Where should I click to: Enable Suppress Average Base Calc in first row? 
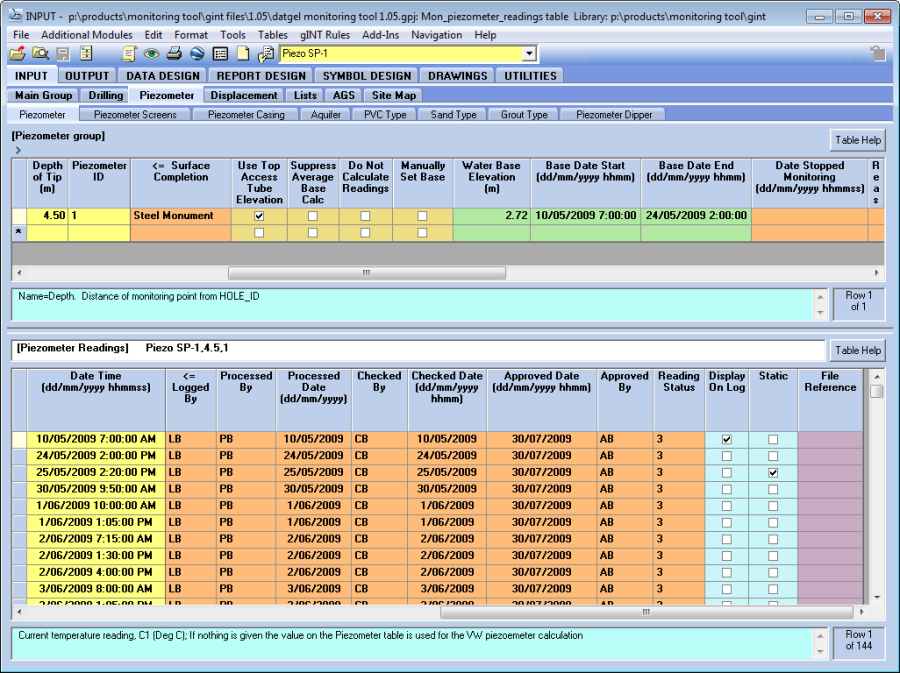point(313,216)
